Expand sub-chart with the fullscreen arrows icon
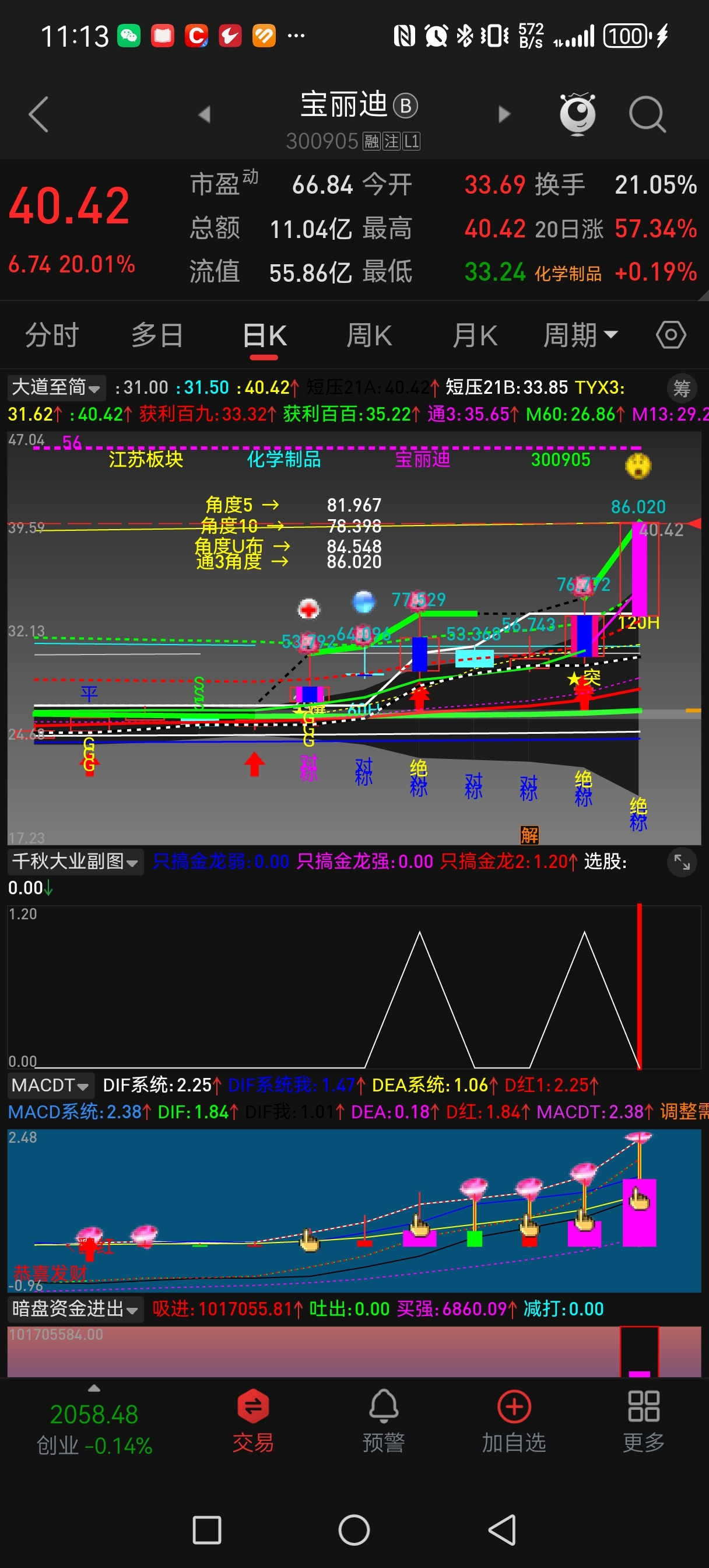 tap(682, 862)
